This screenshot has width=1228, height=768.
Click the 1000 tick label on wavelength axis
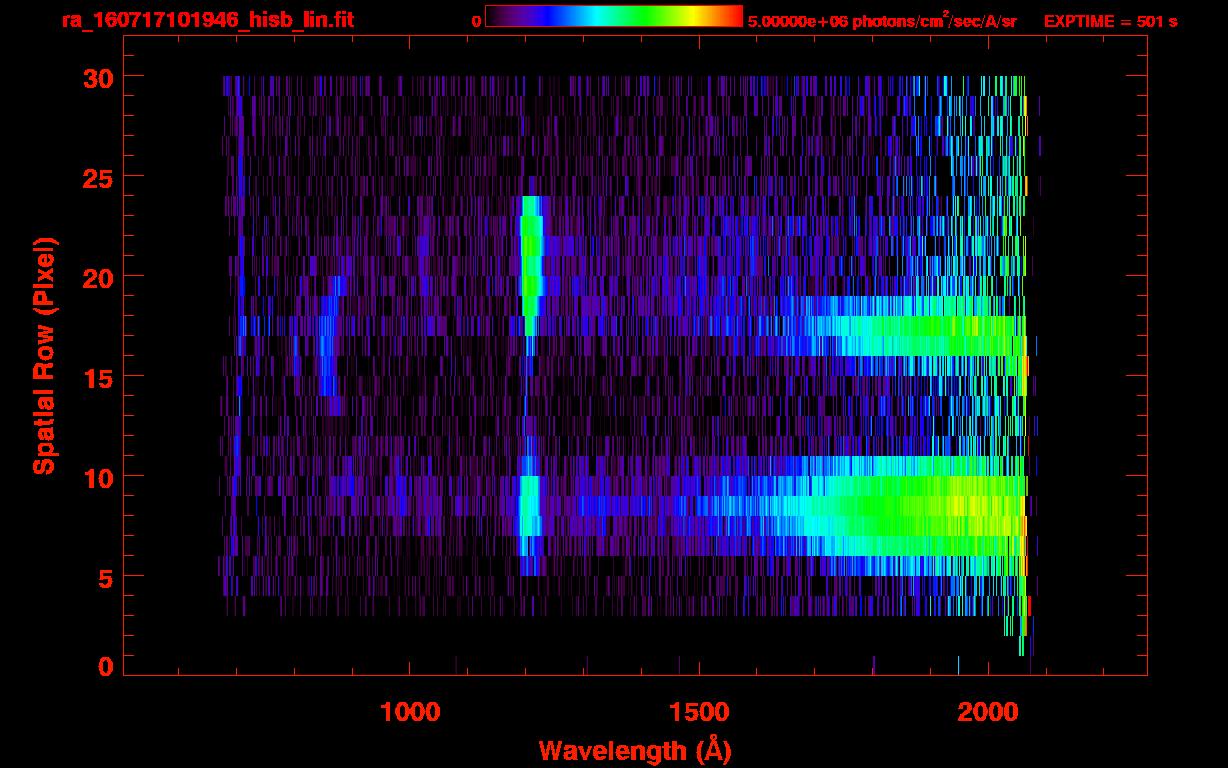tap(410, 712)
